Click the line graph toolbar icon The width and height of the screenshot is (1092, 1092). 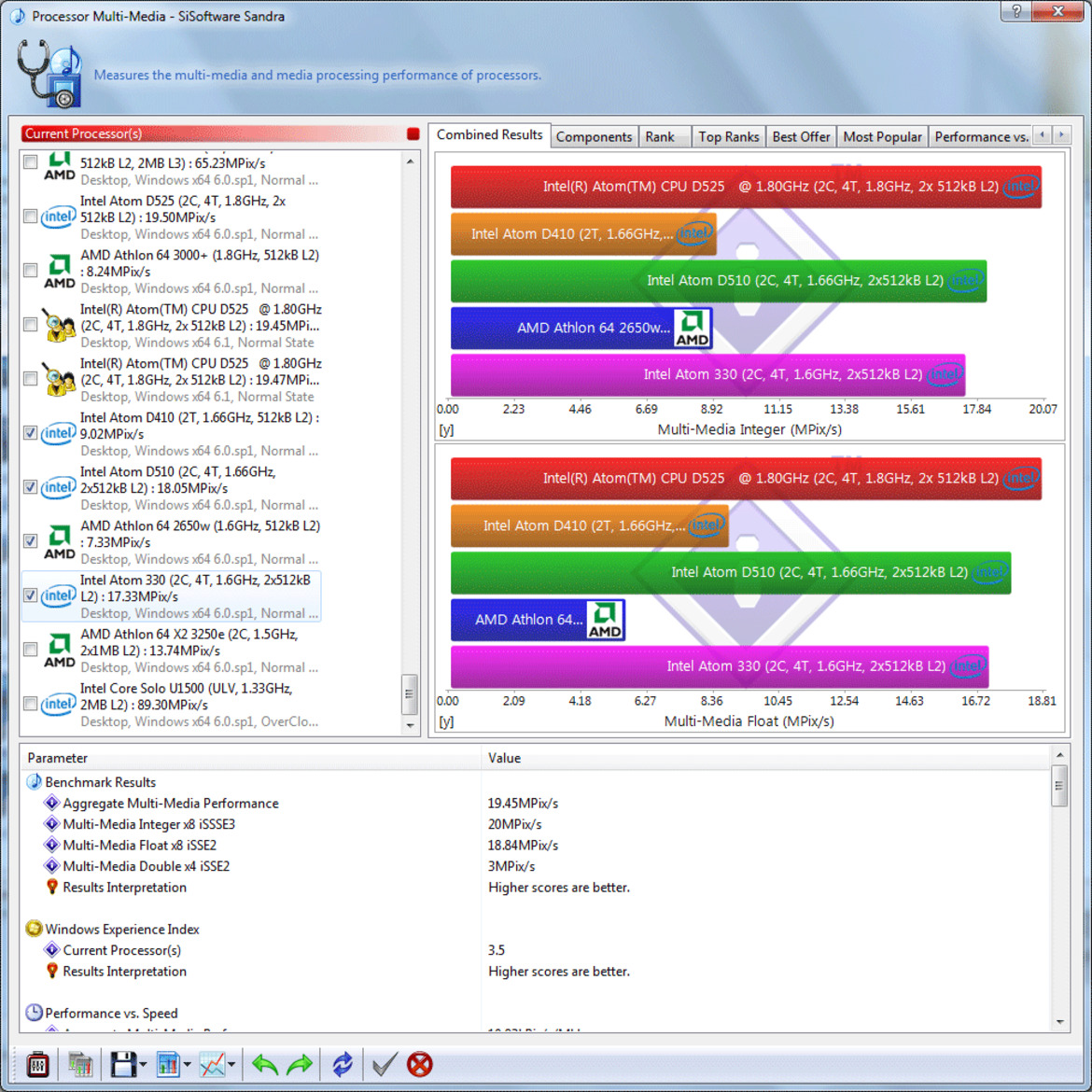pos(212,1064)
